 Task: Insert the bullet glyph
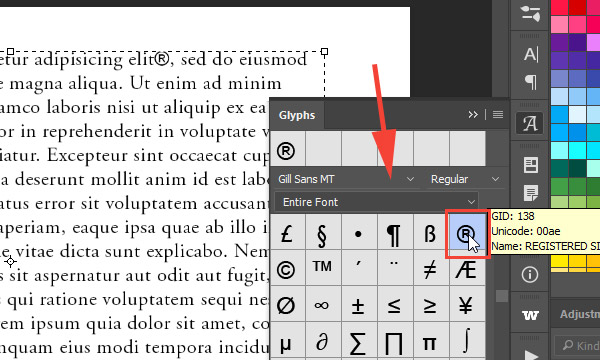359,233
